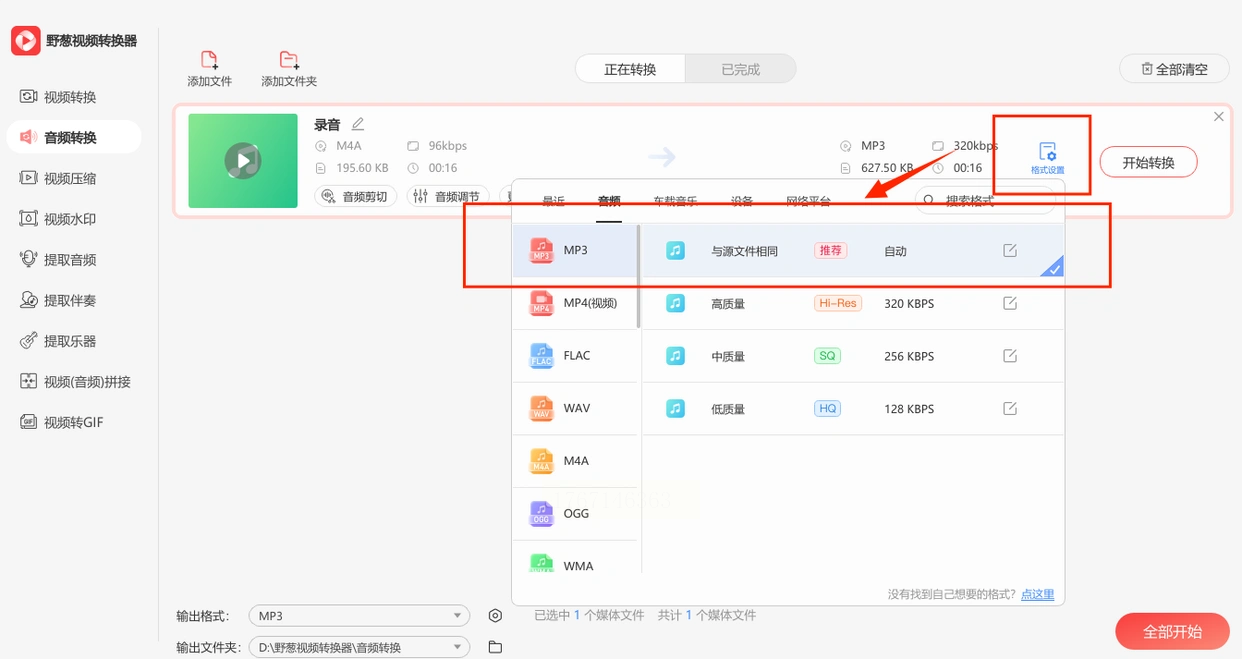The image size is (1242, 659).
Task: Select WMA in the format list
Action: 575,560
